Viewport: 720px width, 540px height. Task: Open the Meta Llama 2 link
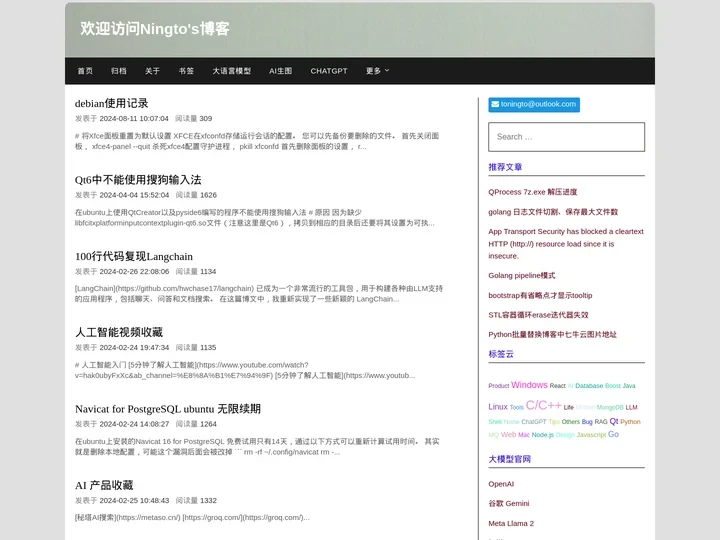(511, 523)
